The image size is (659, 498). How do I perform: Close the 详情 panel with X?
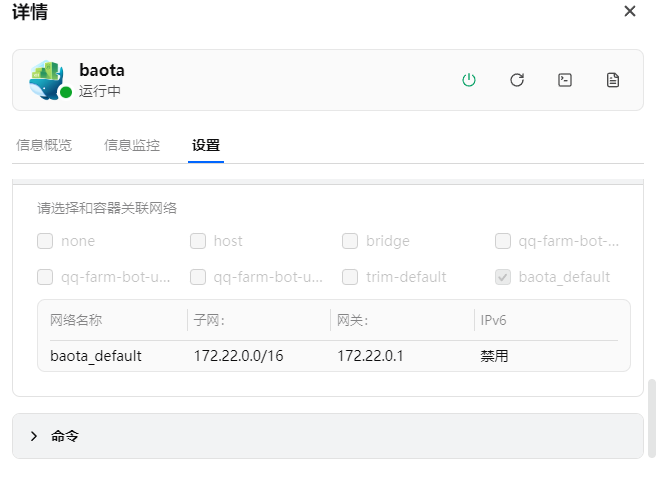coord(630,11)
